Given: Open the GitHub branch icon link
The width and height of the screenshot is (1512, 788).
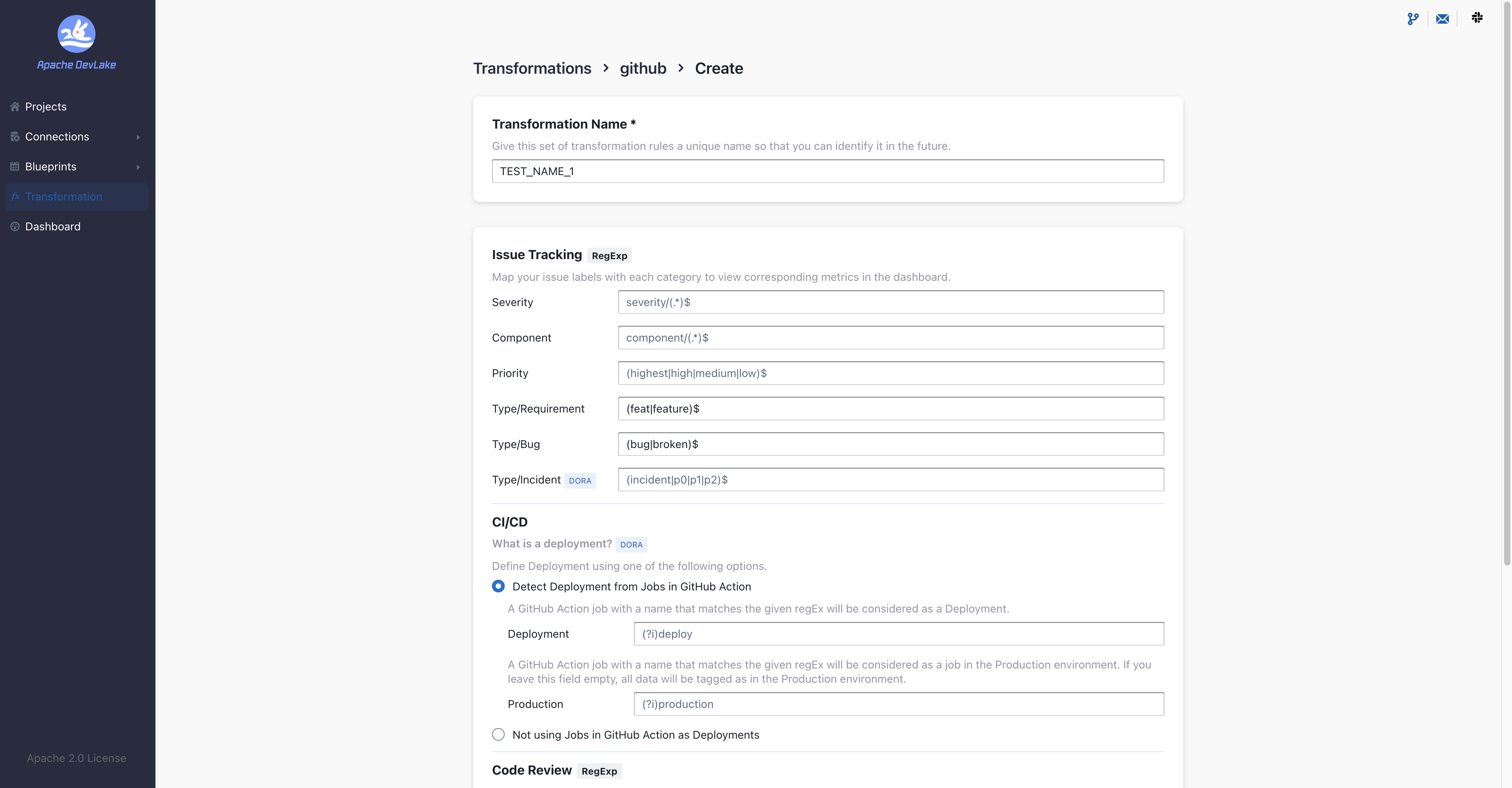Looking at the screenshot, I should point(1413,19).
